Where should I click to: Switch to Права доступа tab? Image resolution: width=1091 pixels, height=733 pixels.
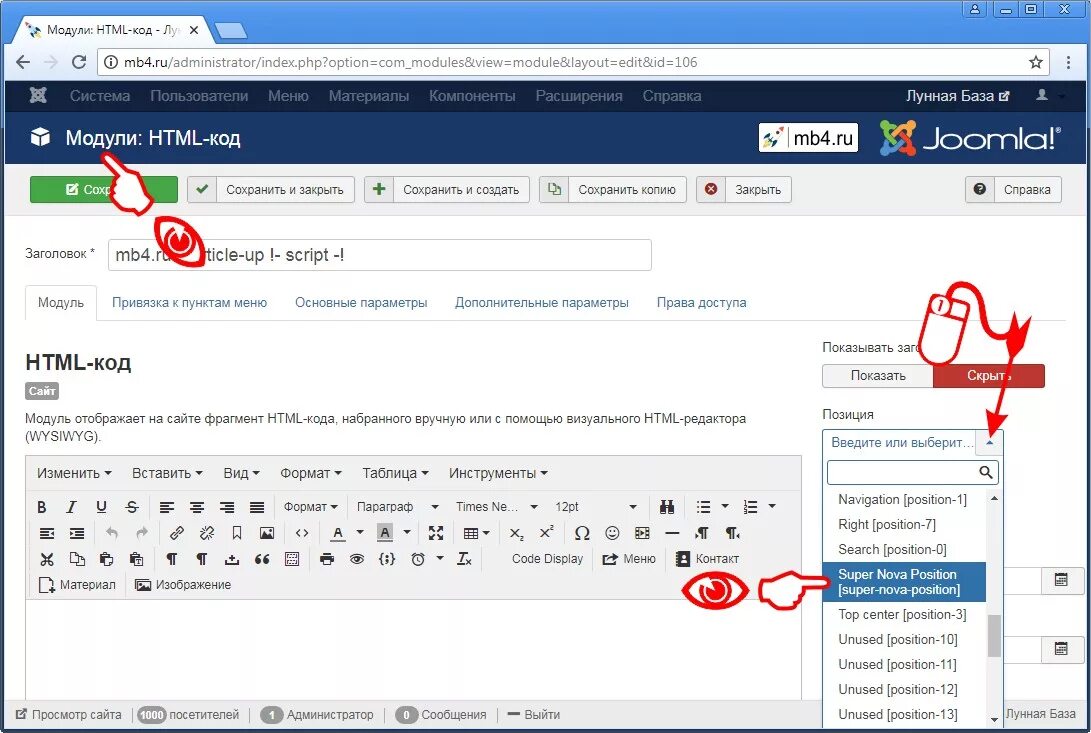(701, 303)
